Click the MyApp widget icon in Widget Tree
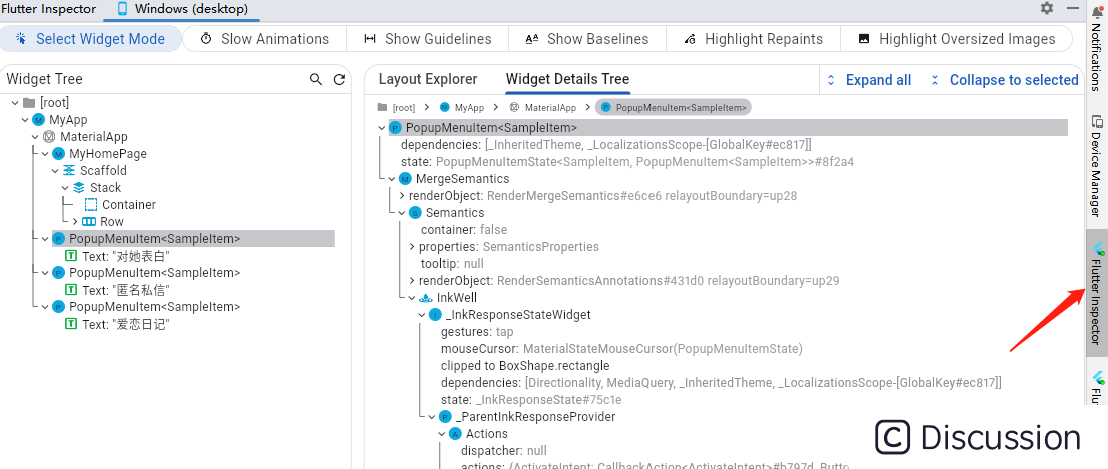The width and height of the screenshot is (1108, 469). (x=38, y=119)
